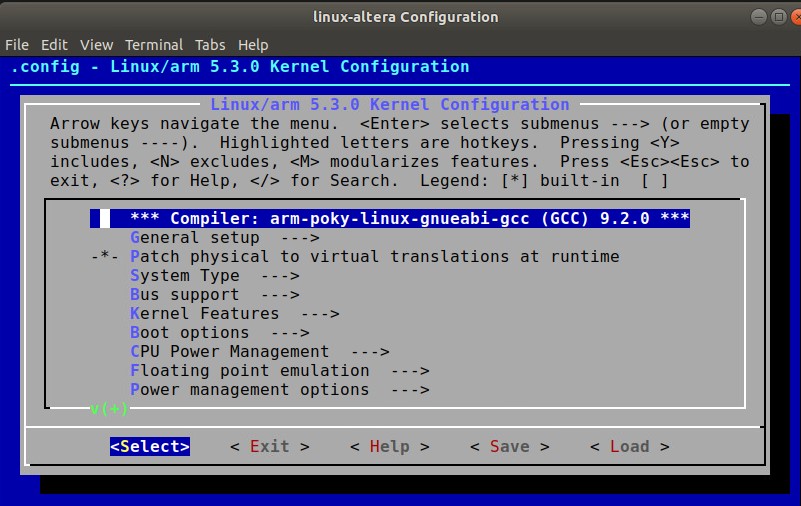801x506 pixels.
Task: Expand the Floating point emulation submenu
Action: click(279, 370)
